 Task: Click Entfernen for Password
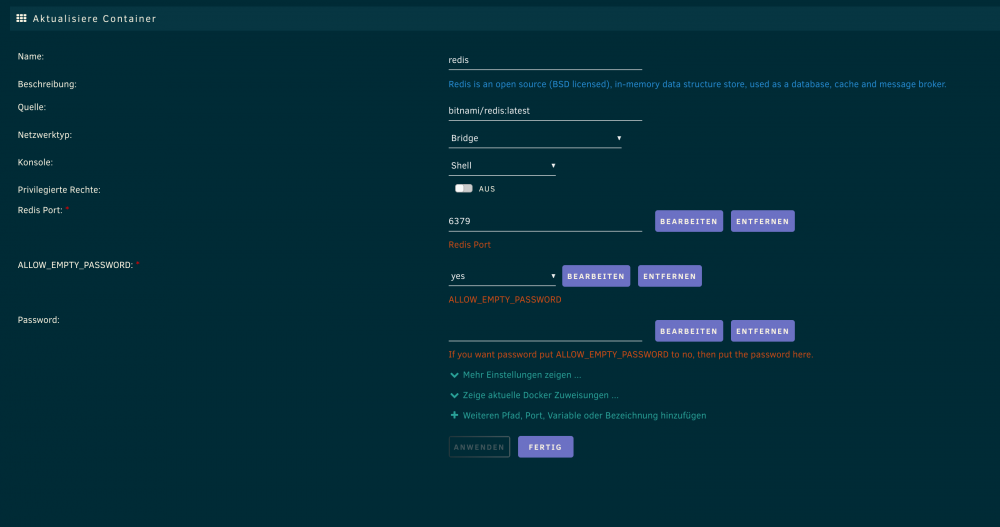[x=763, y=331]
